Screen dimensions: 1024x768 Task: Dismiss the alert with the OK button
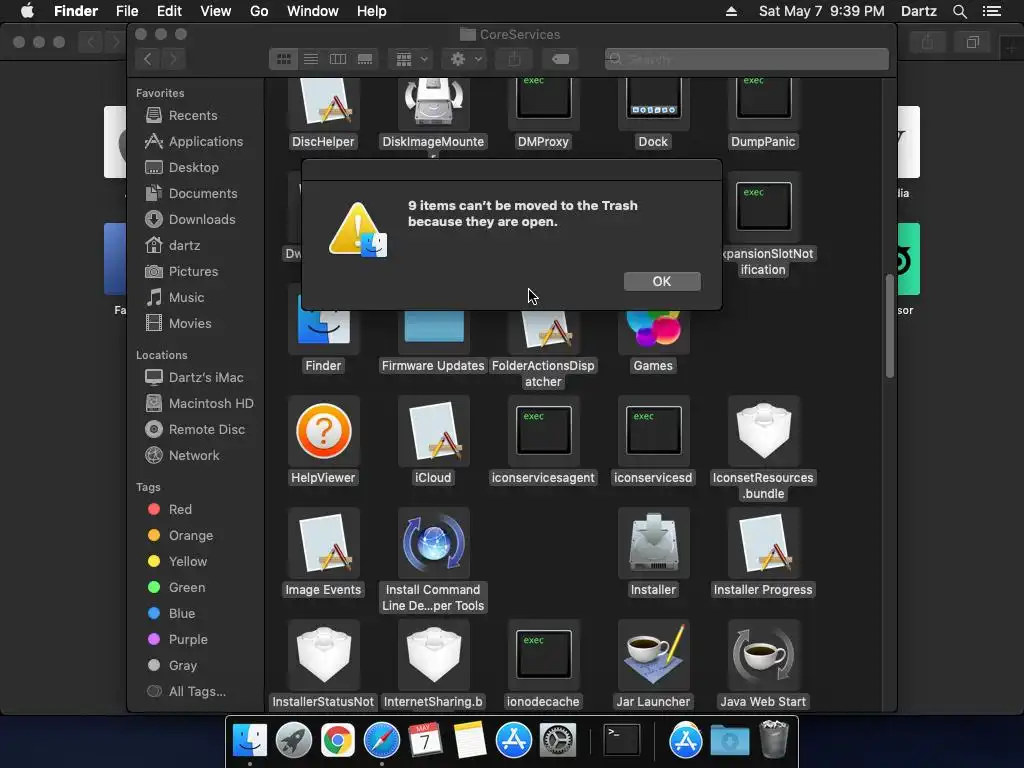(x=662, y=281)
